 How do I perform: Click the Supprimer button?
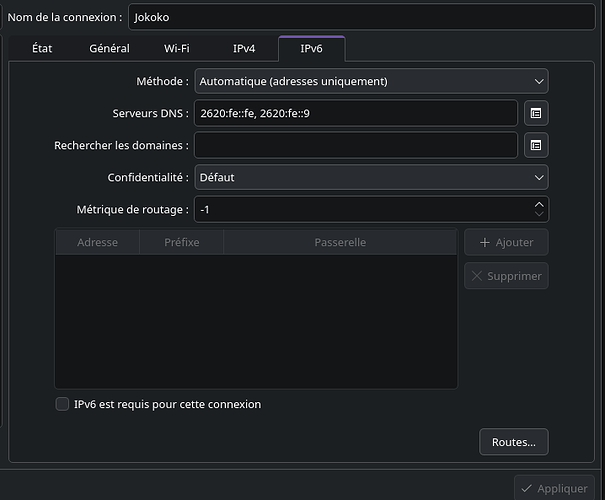[x=506, y=276]
